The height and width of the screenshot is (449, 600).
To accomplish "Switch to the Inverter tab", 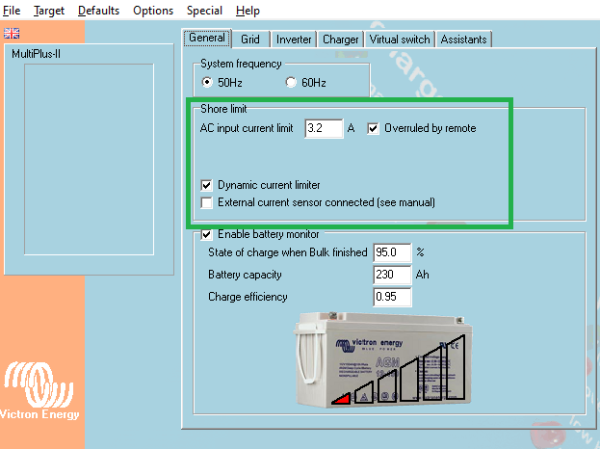I will 293,39.
